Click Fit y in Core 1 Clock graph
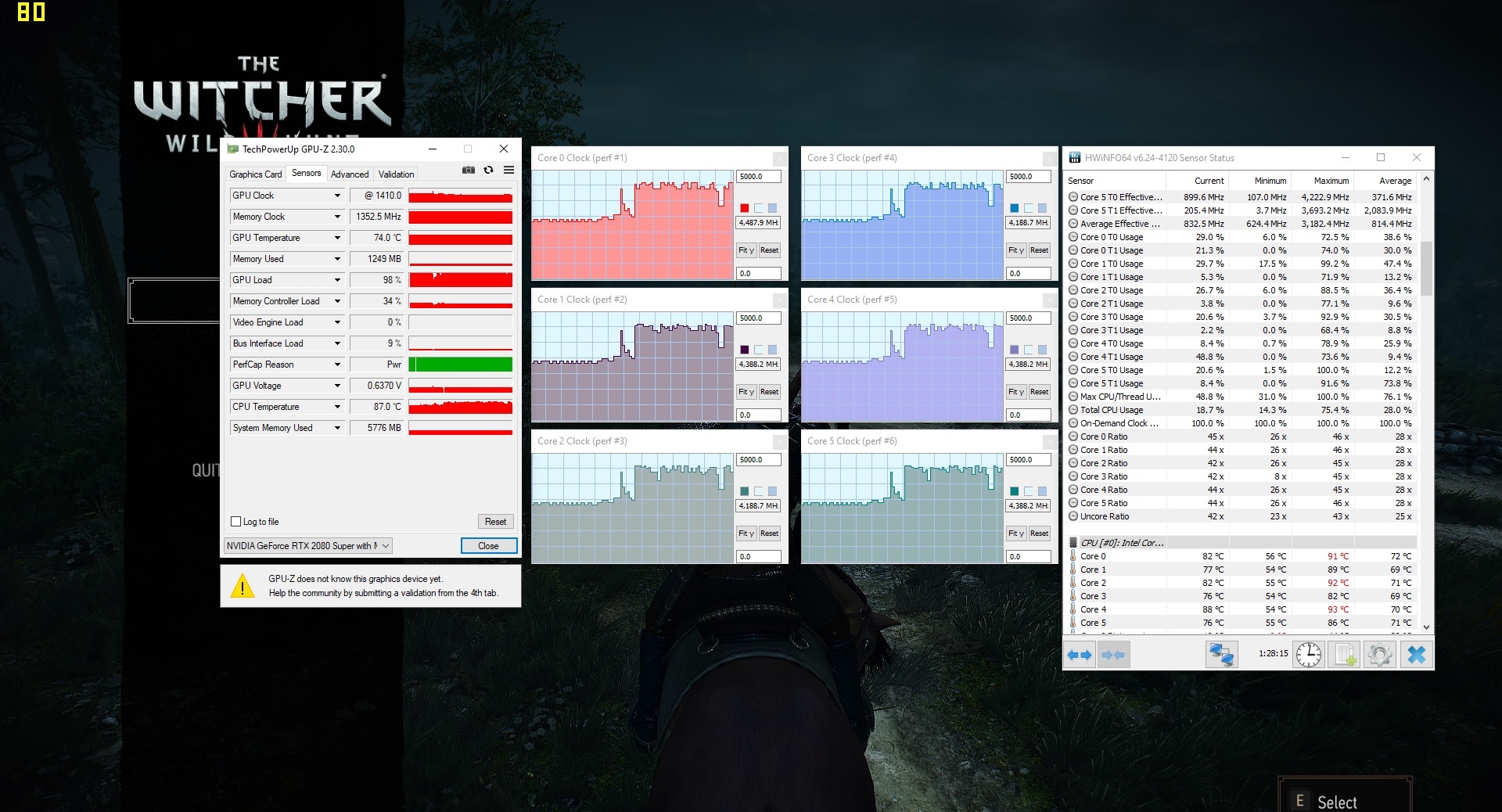 746,392
